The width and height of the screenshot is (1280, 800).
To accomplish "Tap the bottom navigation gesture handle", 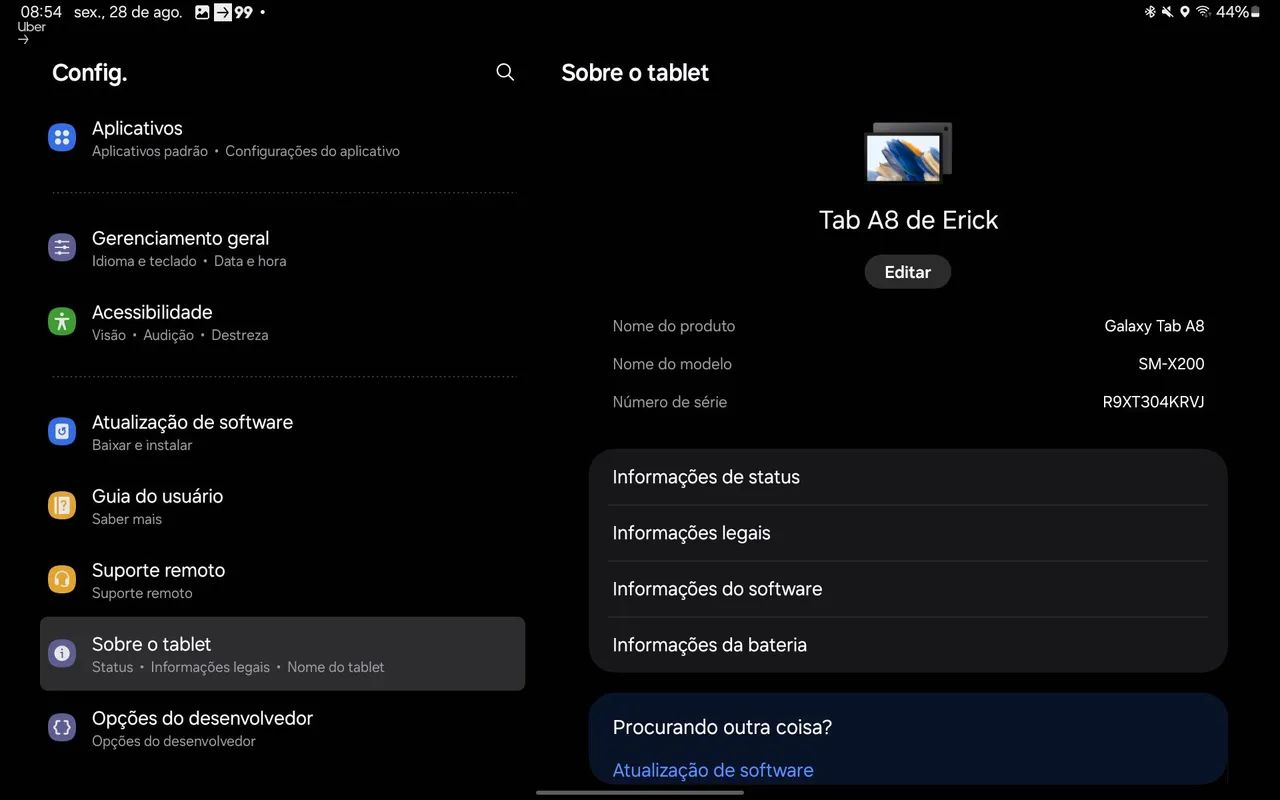I will coord(640,792).
